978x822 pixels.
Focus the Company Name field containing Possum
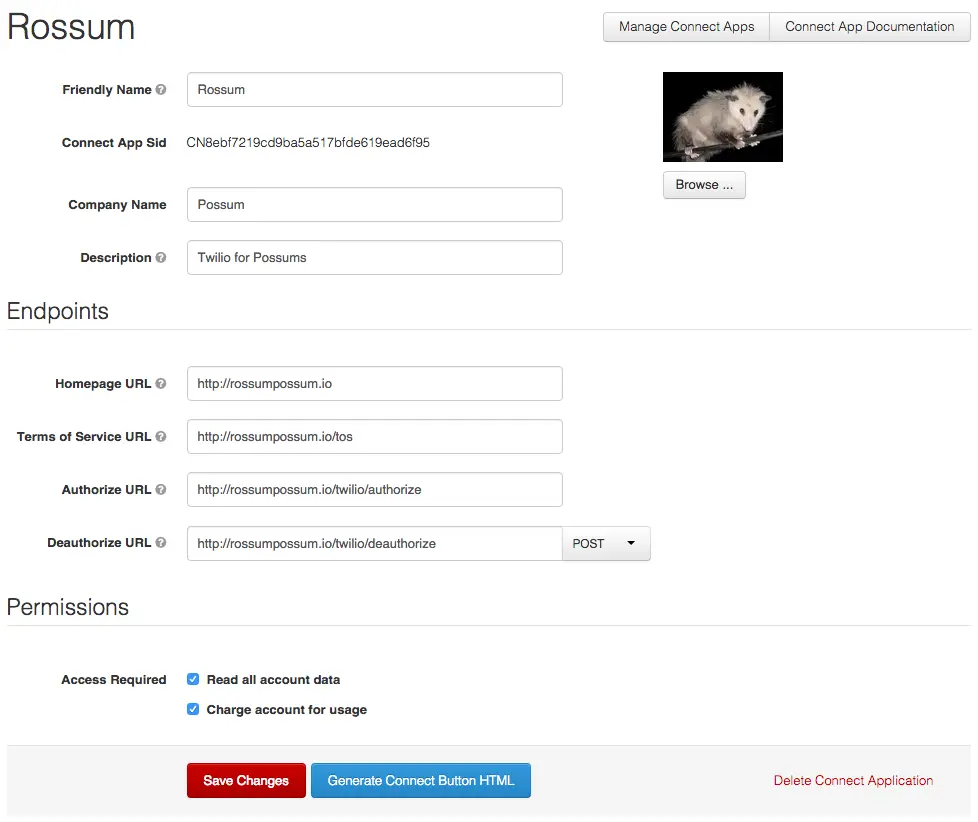coord(375,205)
